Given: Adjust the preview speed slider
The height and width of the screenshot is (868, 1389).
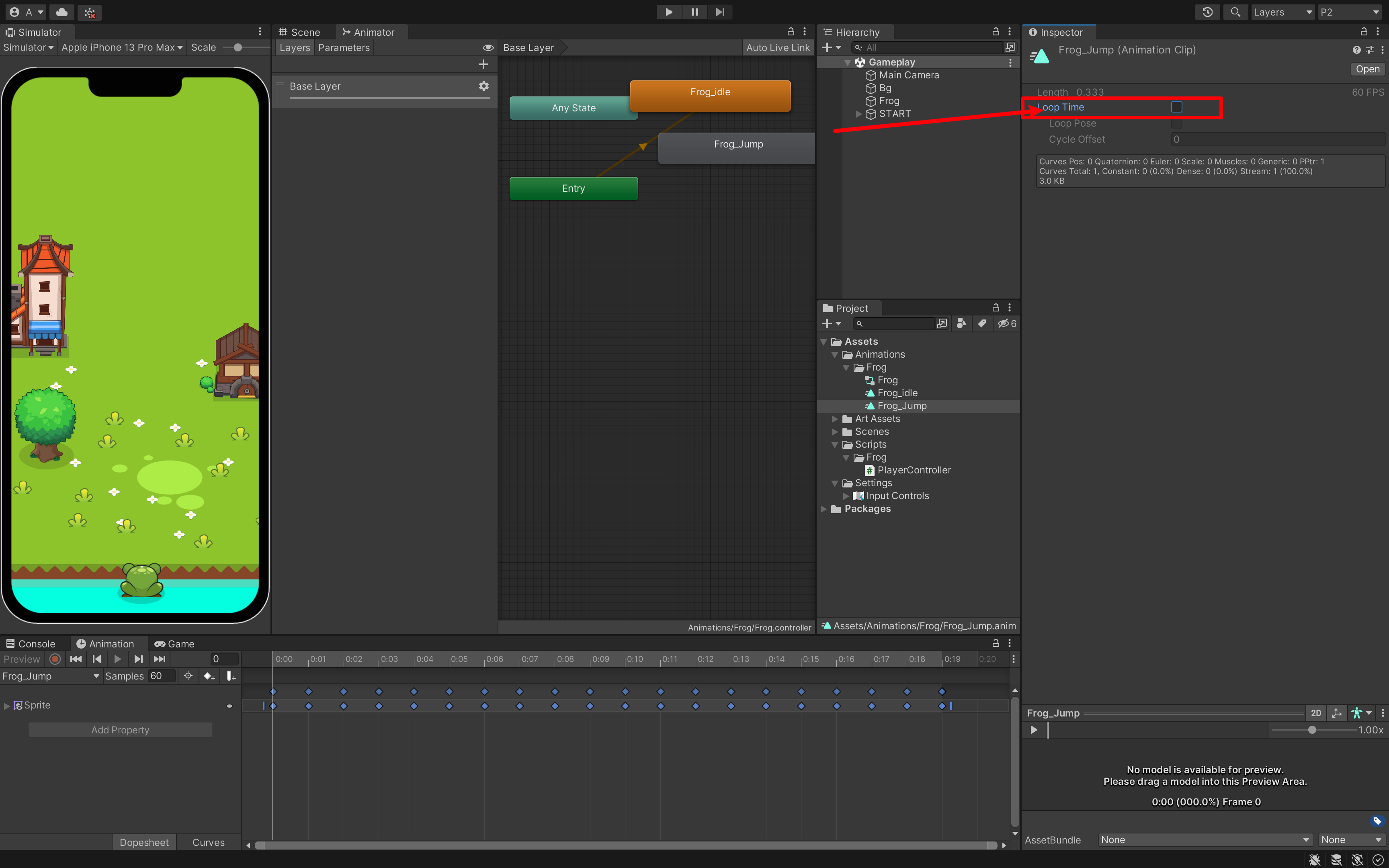Looking at the screenshot, I should pyautogui.click(x=1313, y=730).
